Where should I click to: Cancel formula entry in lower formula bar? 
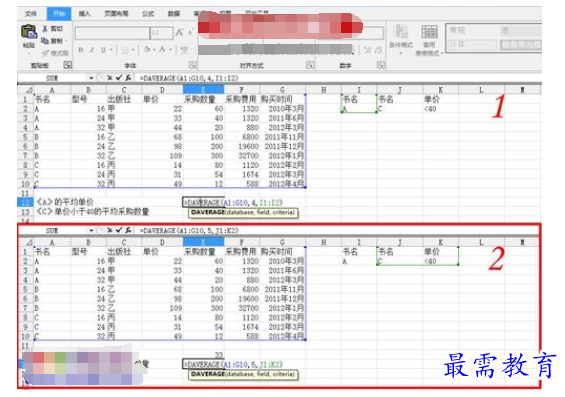click(x=110, y=230)
